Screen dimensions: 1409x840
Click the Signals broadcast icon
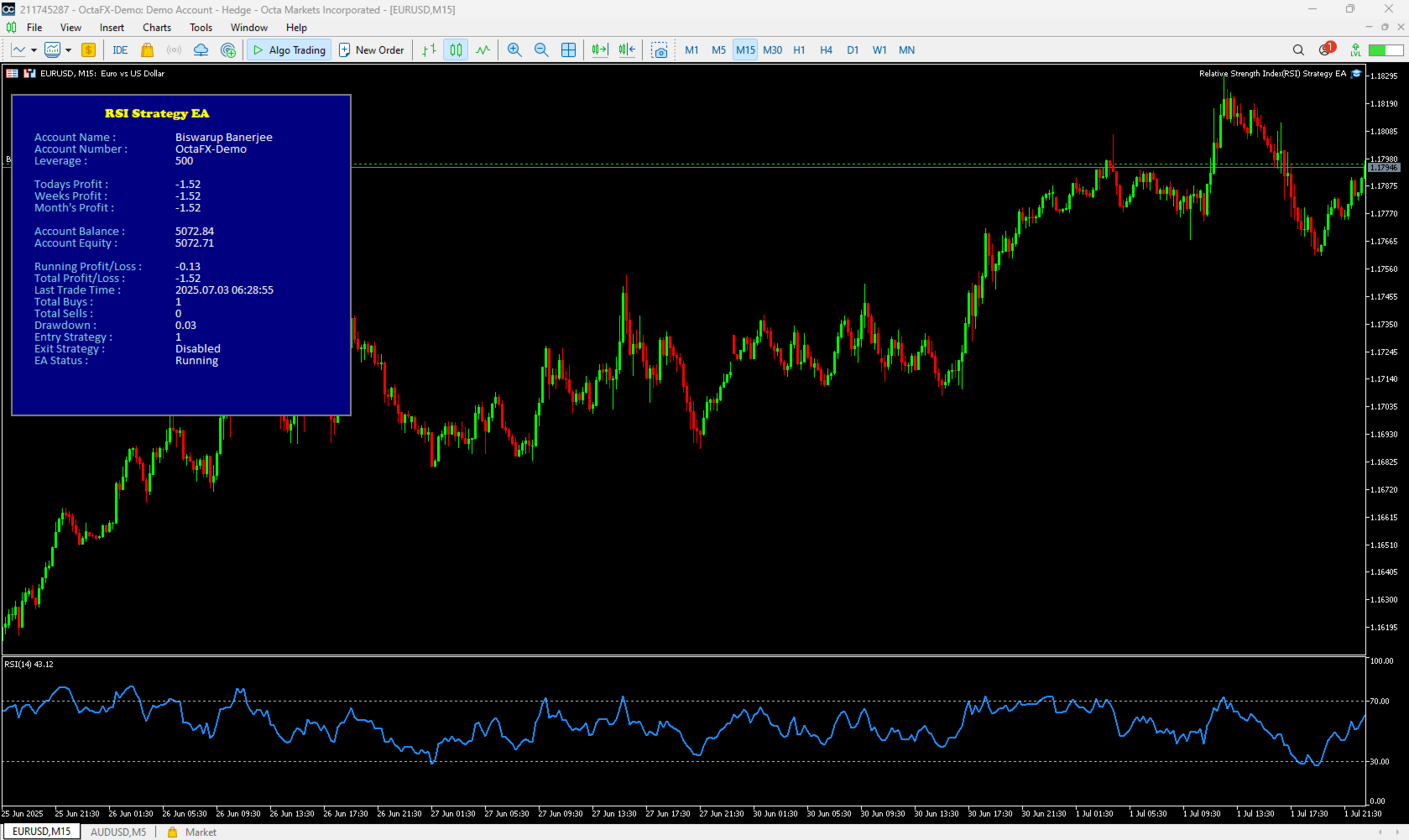[174, 50]
